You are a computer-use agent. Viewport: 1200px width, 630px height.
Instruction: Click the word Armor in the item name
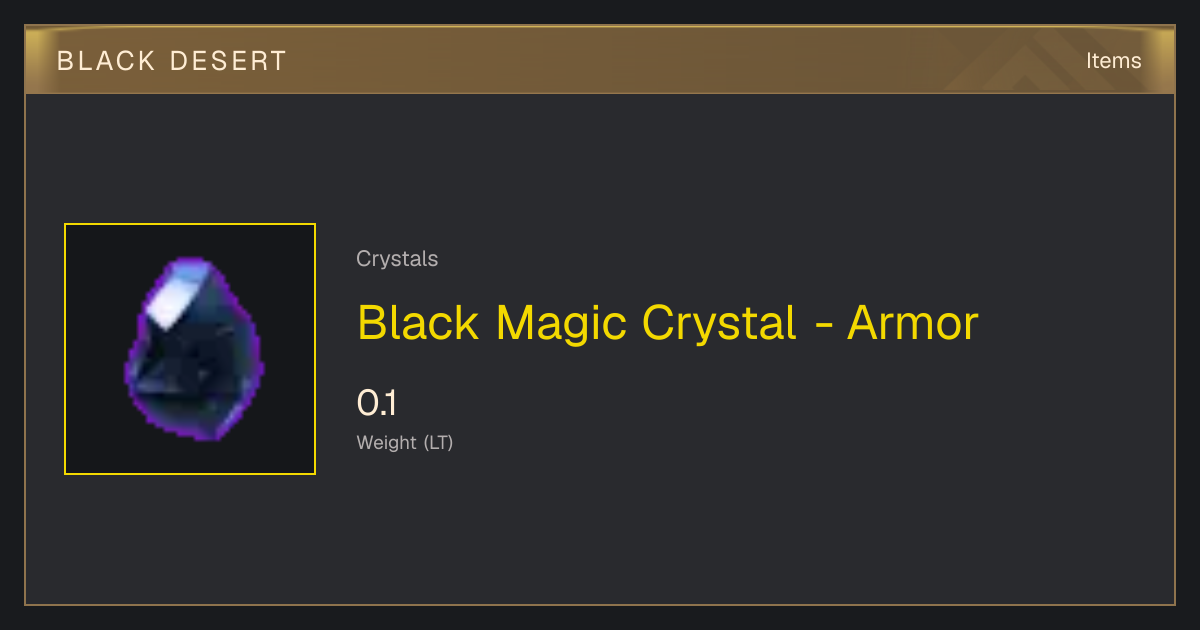tap(912, 323)
